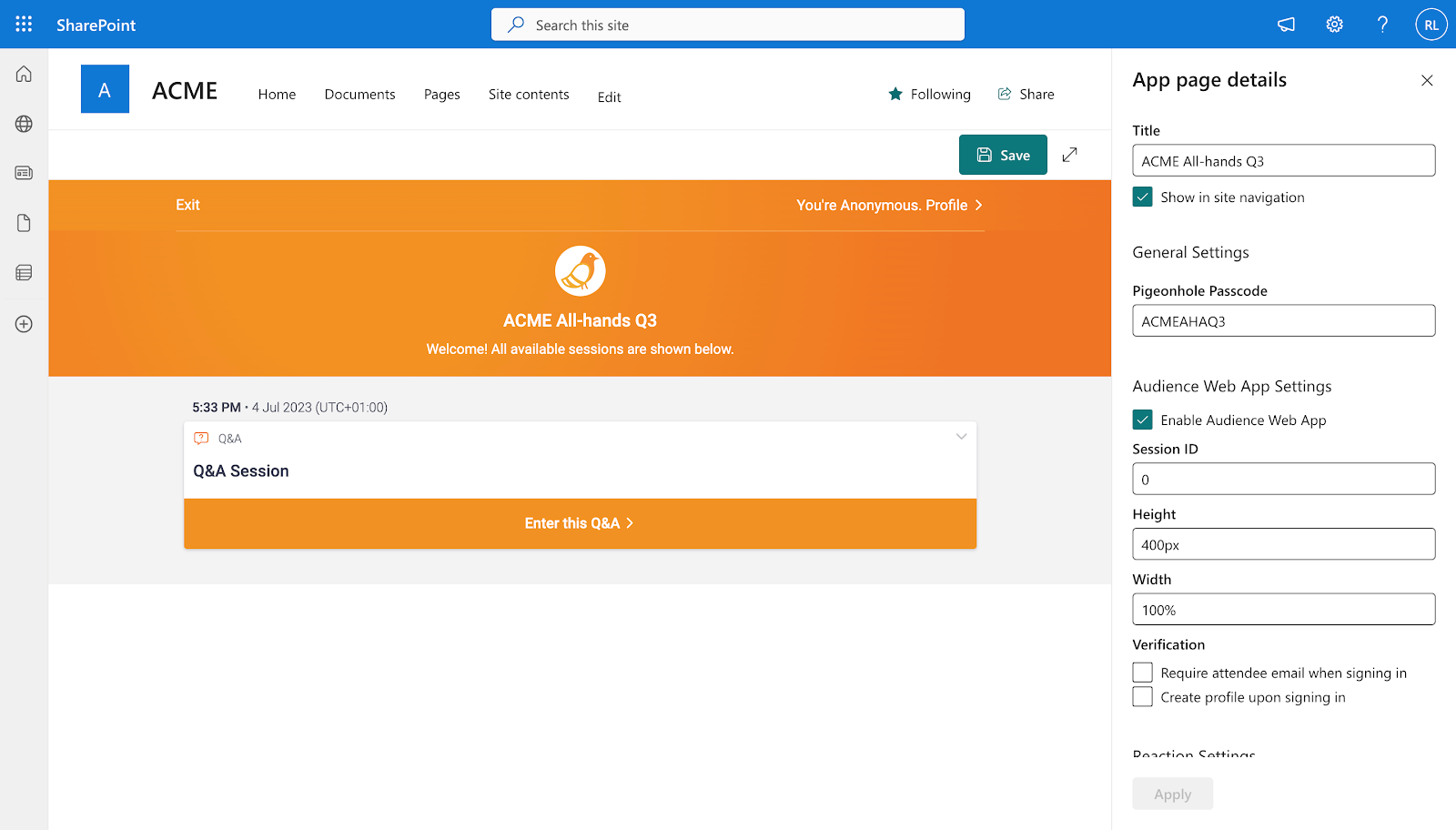Click the News icon in sidebar
The height and width of the screenshot is (830, 1456).
[23, 172]
